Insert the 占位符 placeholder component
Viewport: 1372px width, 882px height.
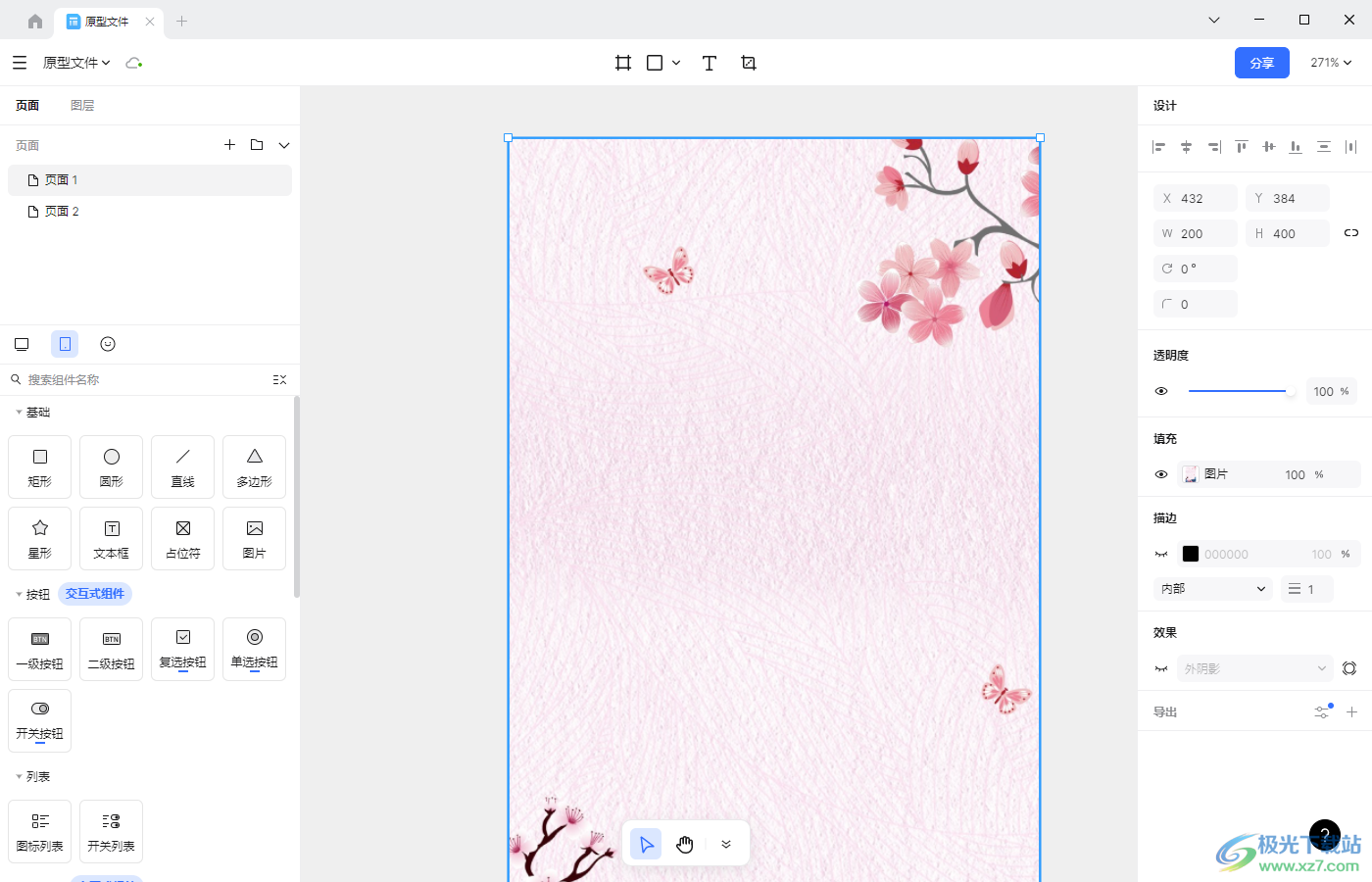point(183,538)
